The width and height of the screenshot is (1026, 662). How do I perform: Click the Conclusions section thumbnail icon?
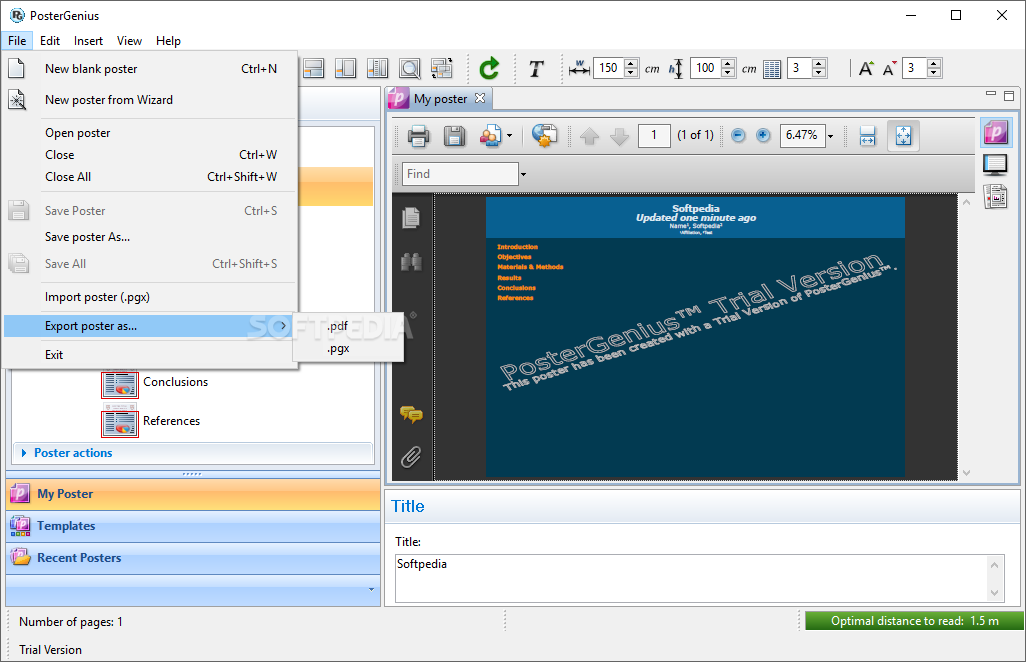click(x=120, y=384)
